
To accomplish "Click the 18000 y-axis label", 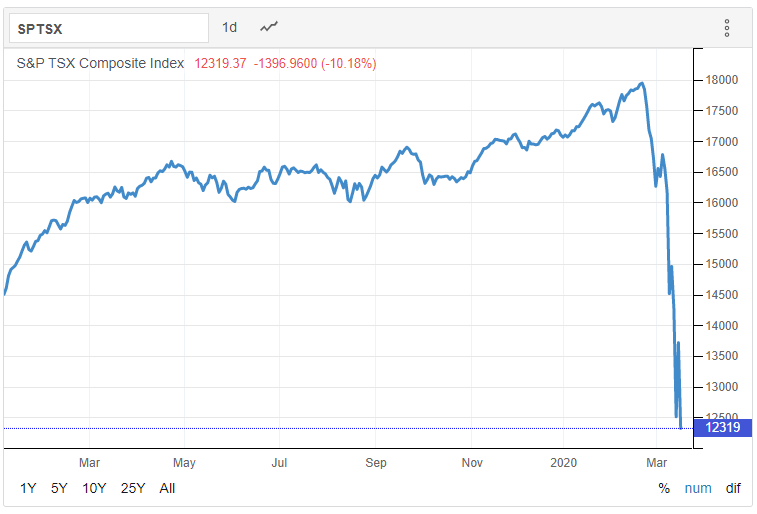I will (x=722, y=80).
